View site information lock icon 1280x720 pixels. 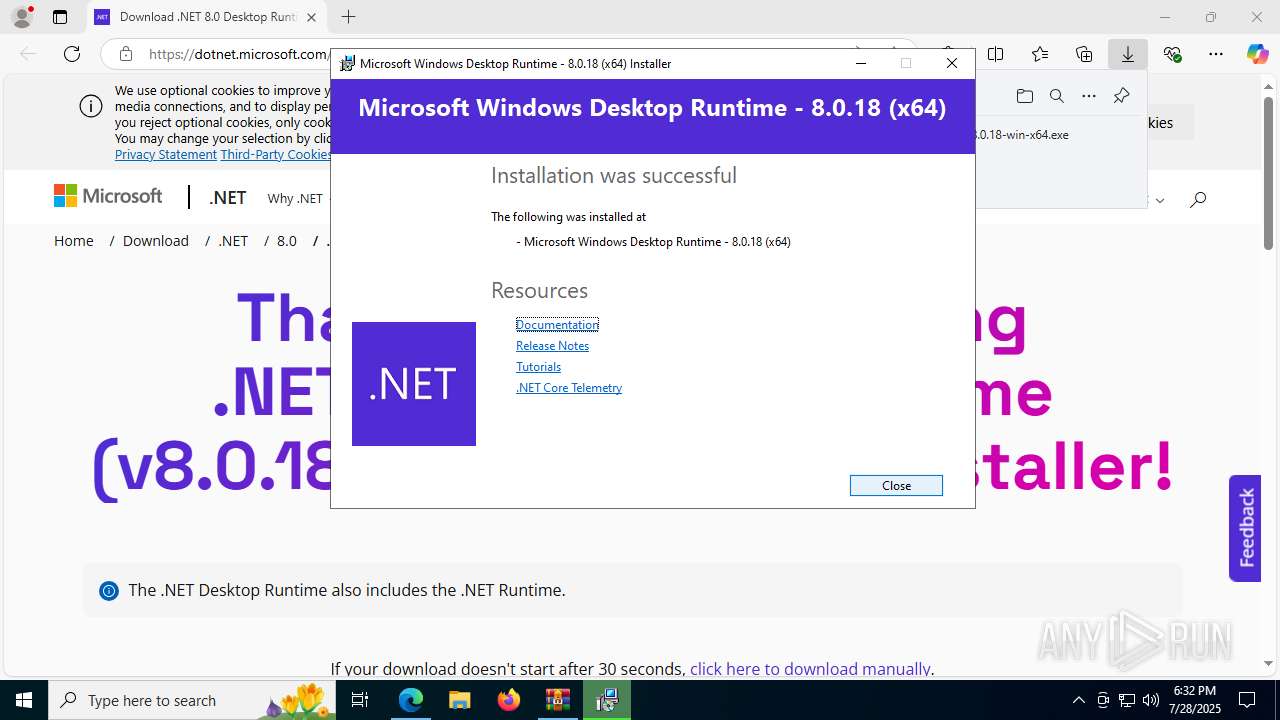[x=125, y=54]
